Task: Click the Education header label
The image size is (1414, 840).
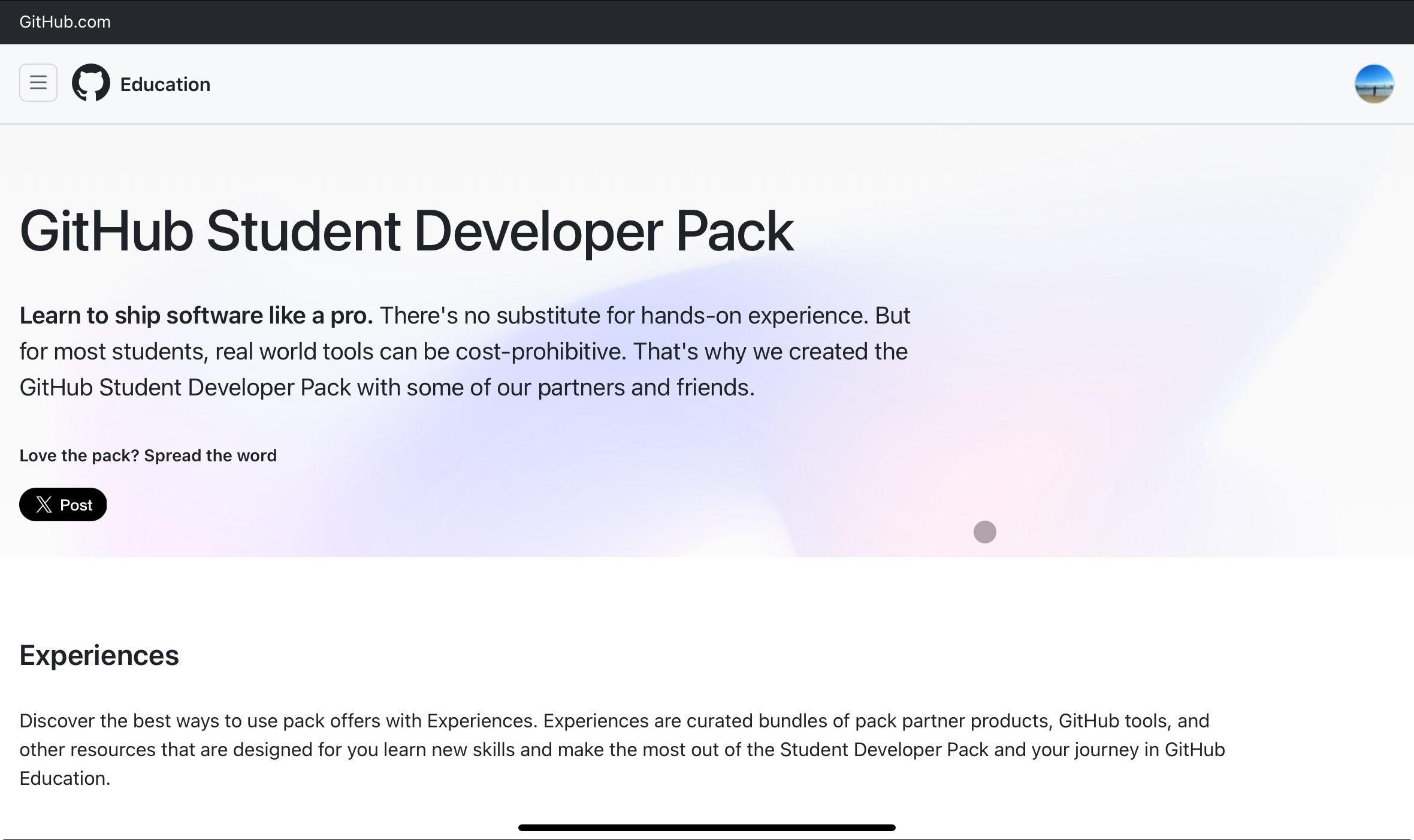Action: coord(165,84)
